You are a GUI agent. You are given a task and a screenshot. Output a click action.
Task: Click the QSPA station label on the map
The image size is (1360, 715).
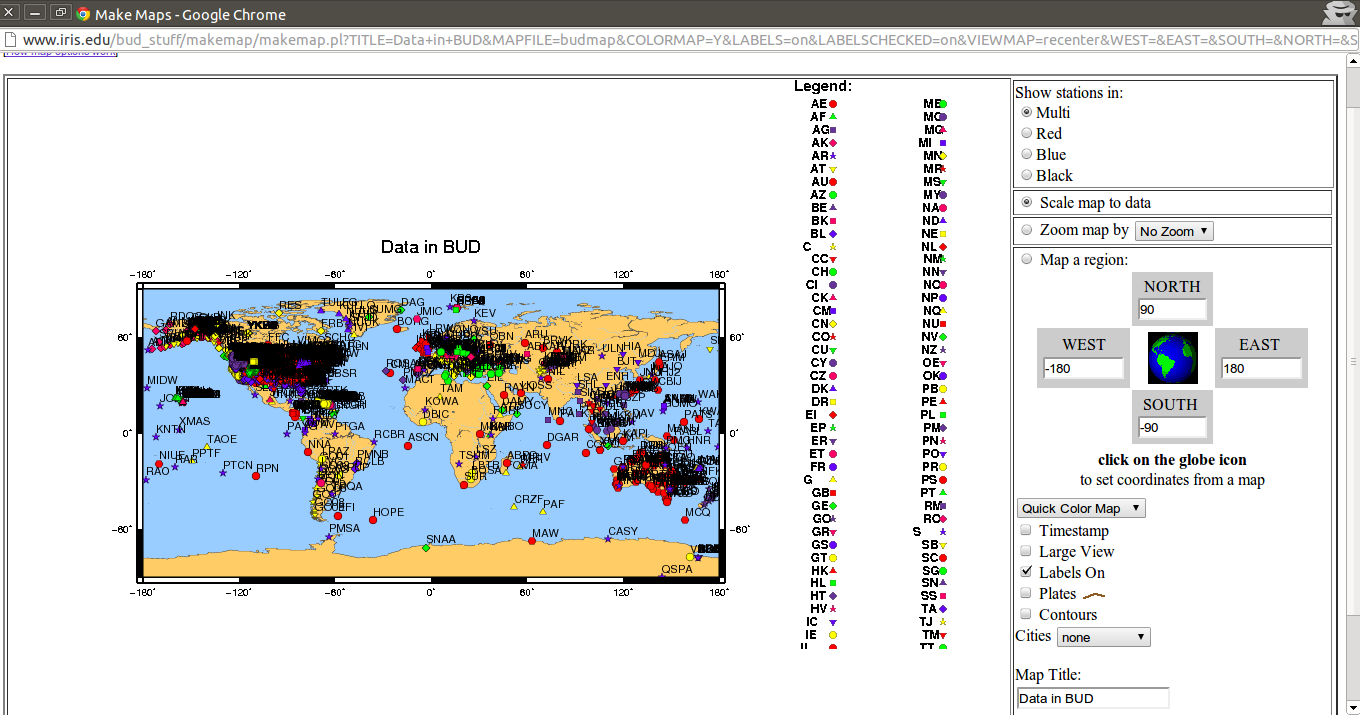pos(677,569)
